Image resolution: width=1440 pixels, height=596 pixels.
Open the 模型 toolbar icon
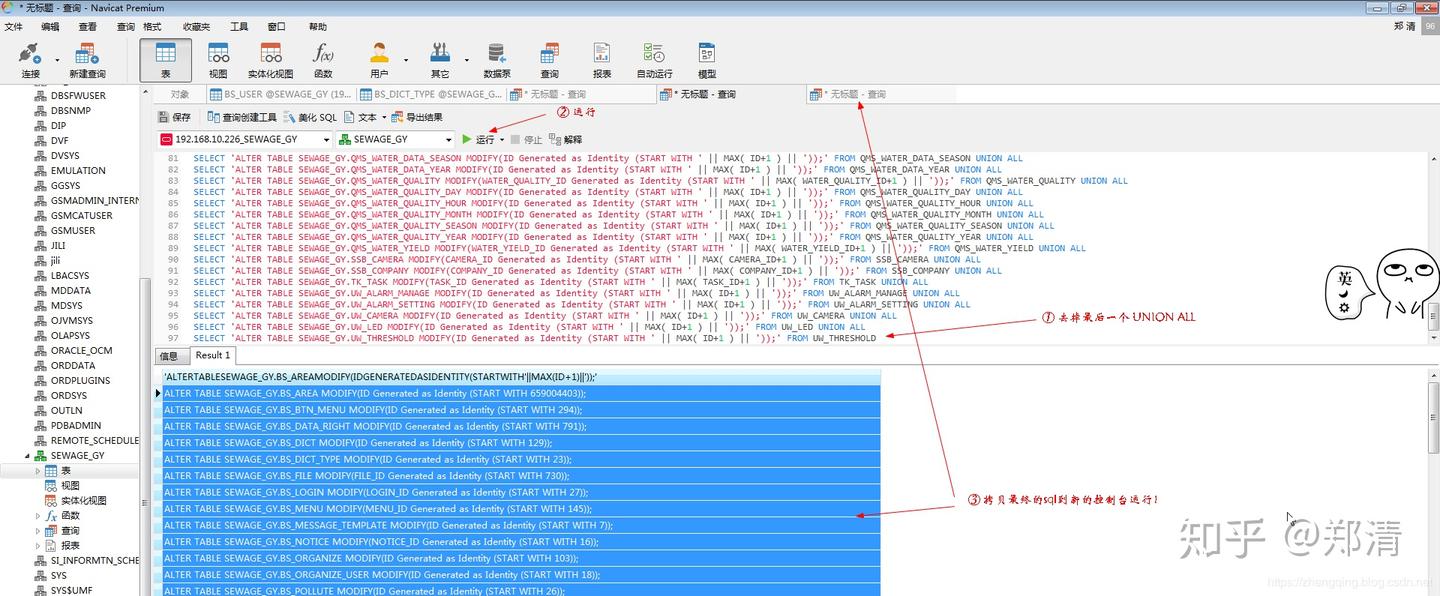tap(707, 60)
